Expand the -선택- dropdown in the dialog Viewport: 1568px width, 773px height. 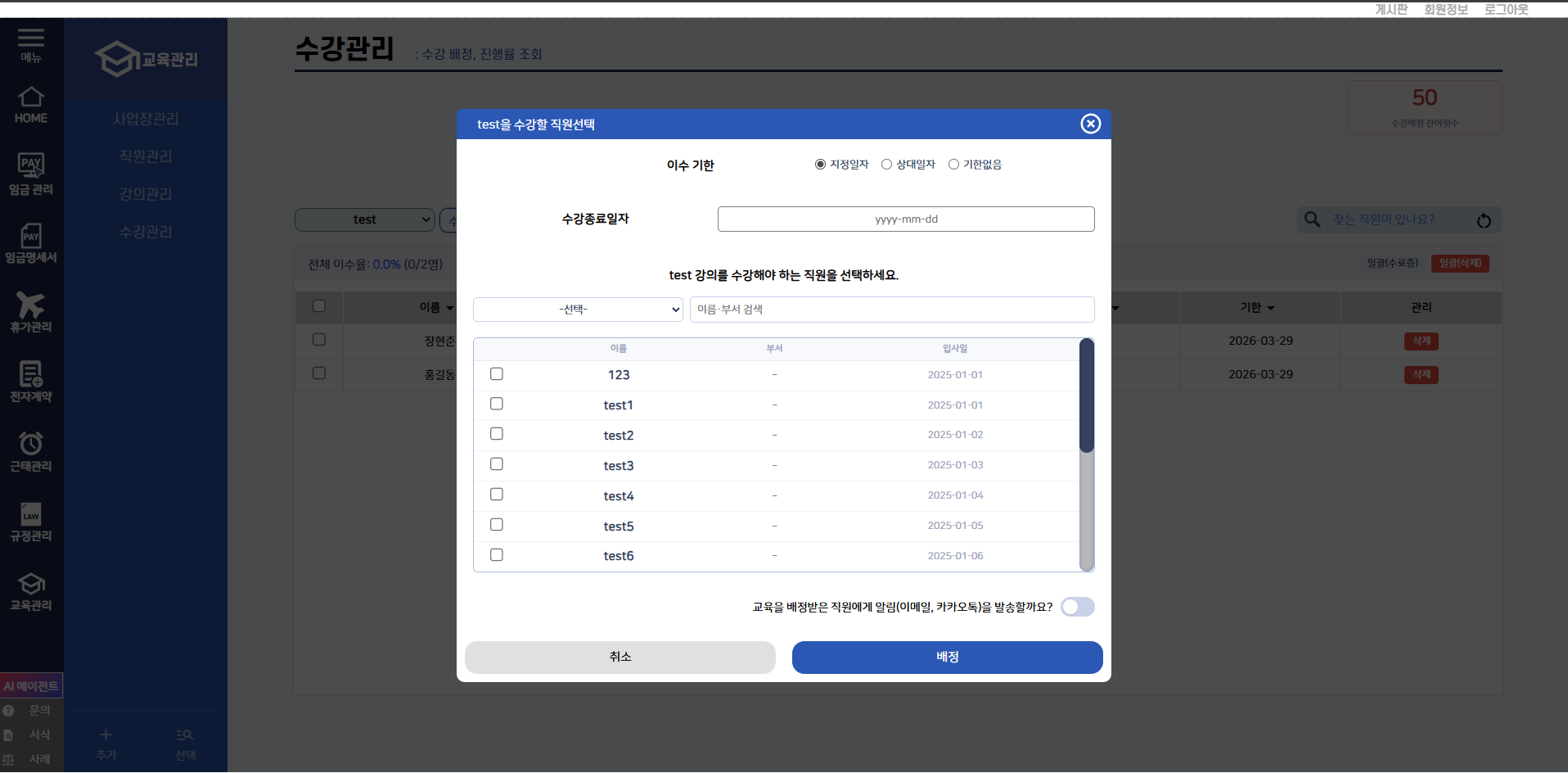pos(578,310)
